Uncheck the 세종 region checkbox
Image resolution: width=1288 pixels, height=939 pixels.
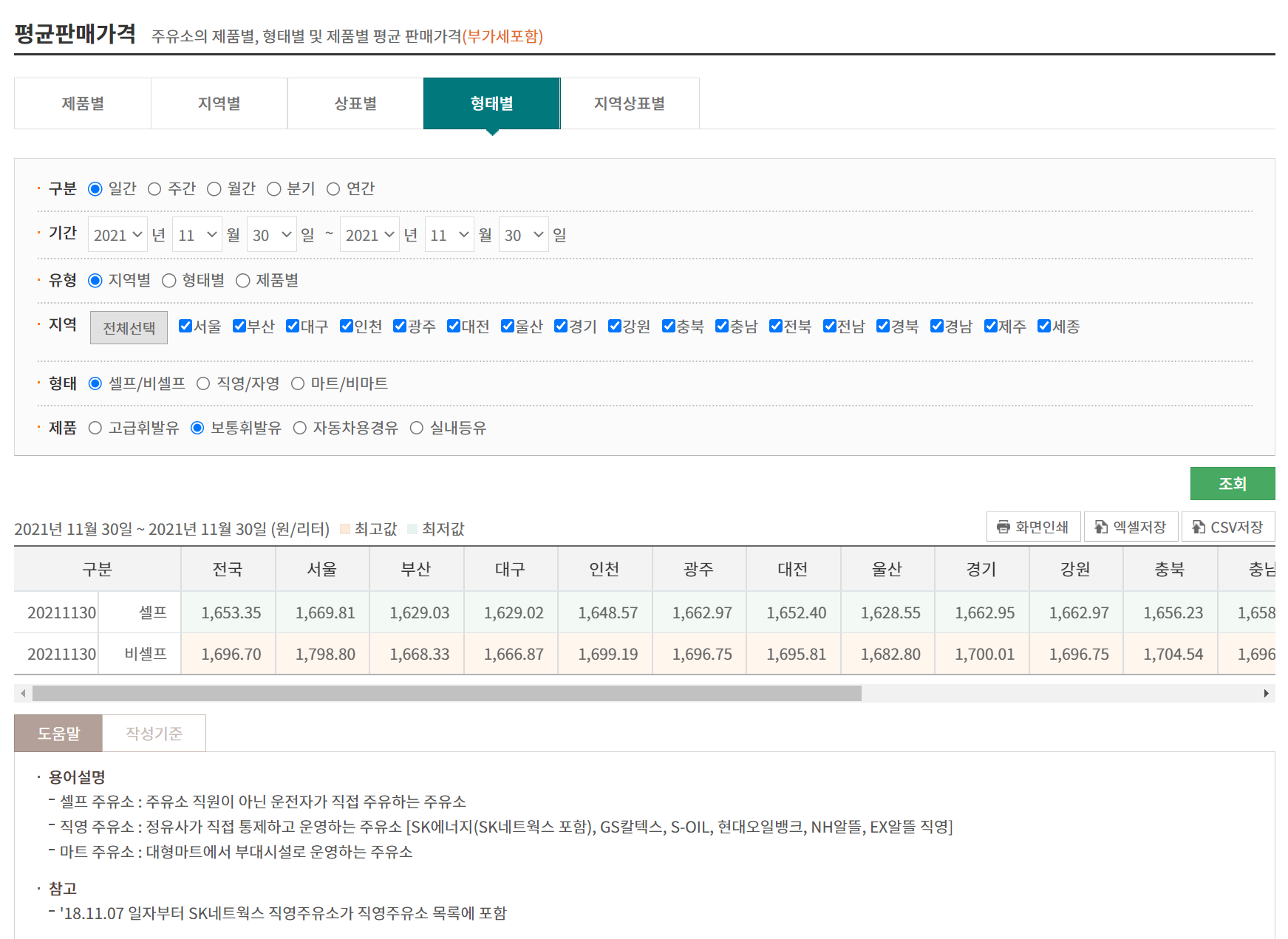(1044, 326)
